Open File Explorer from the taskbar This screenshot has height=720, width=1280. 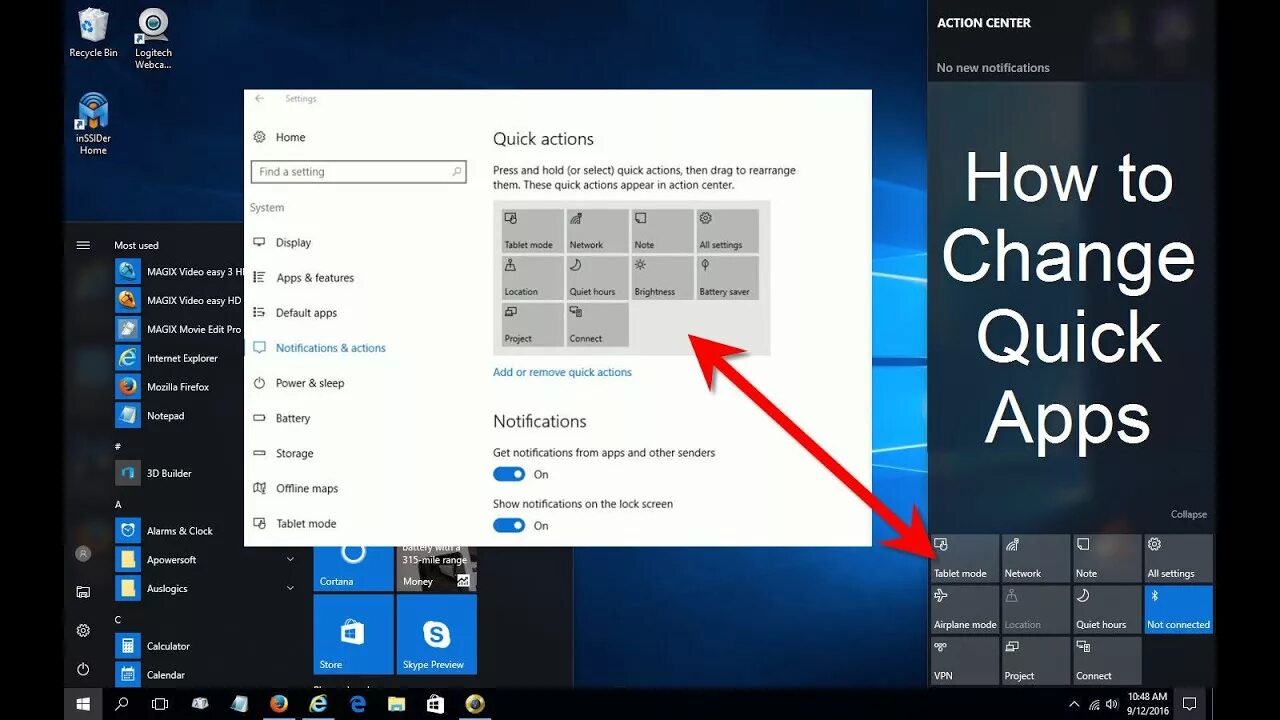pyautogui.click(x=396, y=704)
